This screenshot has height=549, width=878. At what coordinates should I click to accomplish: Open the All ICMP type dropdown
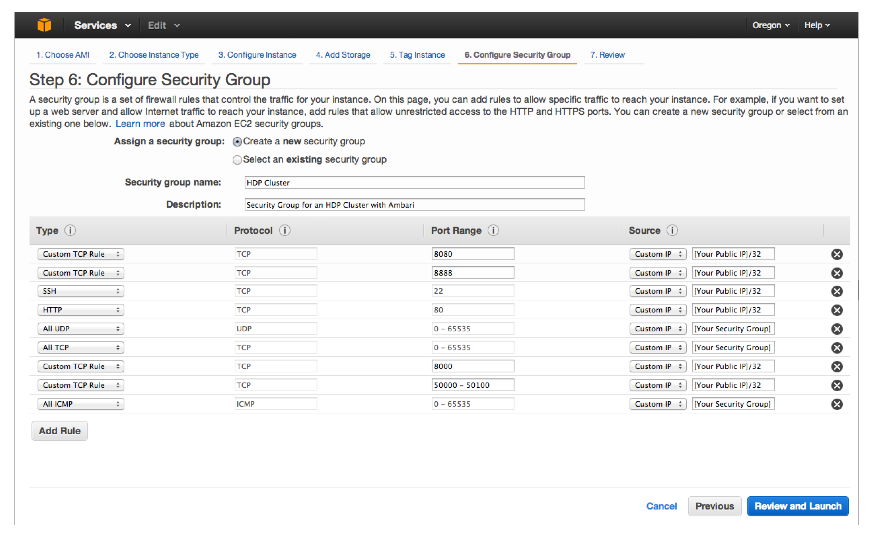(81, 404)
